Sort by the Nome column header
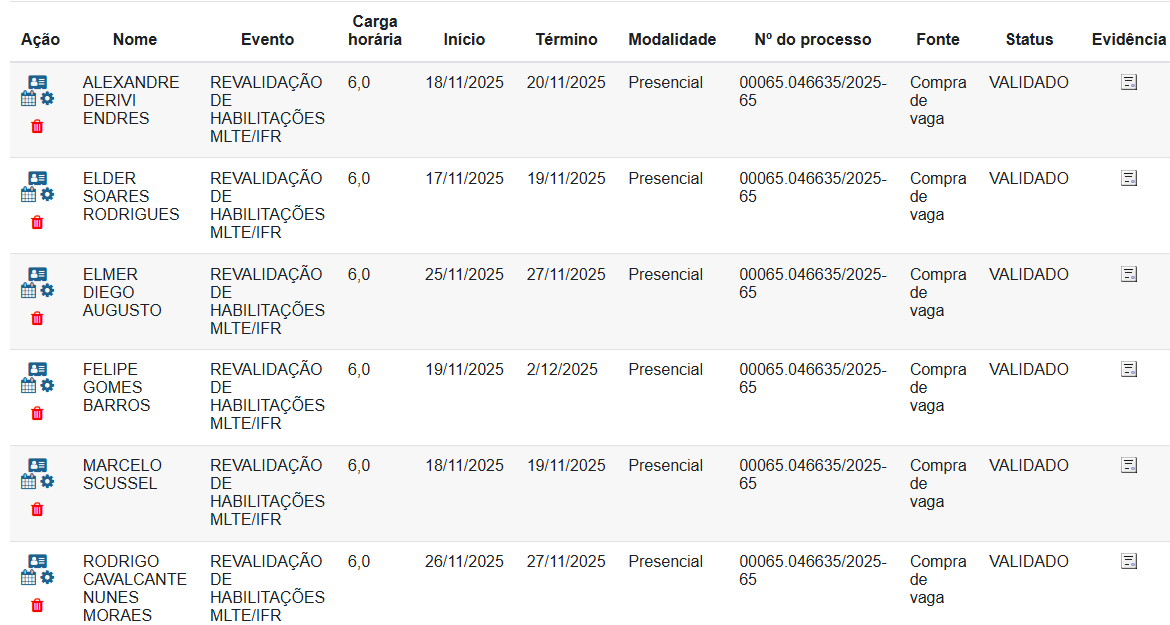This screenshot has height=625, width=1170. click(x=135, y=40)
